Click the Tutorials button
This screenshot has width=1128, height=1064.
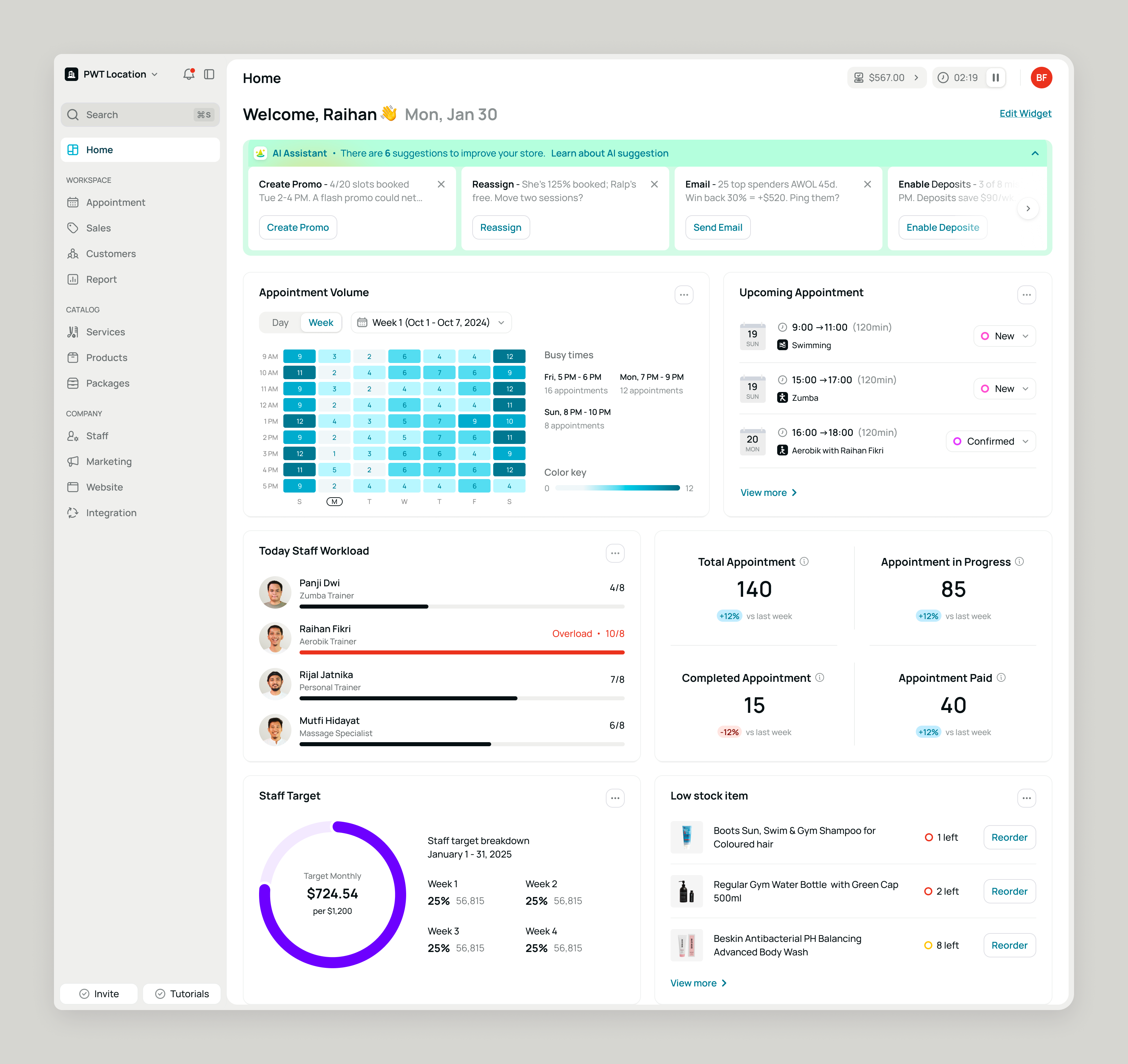coord(181,994)
